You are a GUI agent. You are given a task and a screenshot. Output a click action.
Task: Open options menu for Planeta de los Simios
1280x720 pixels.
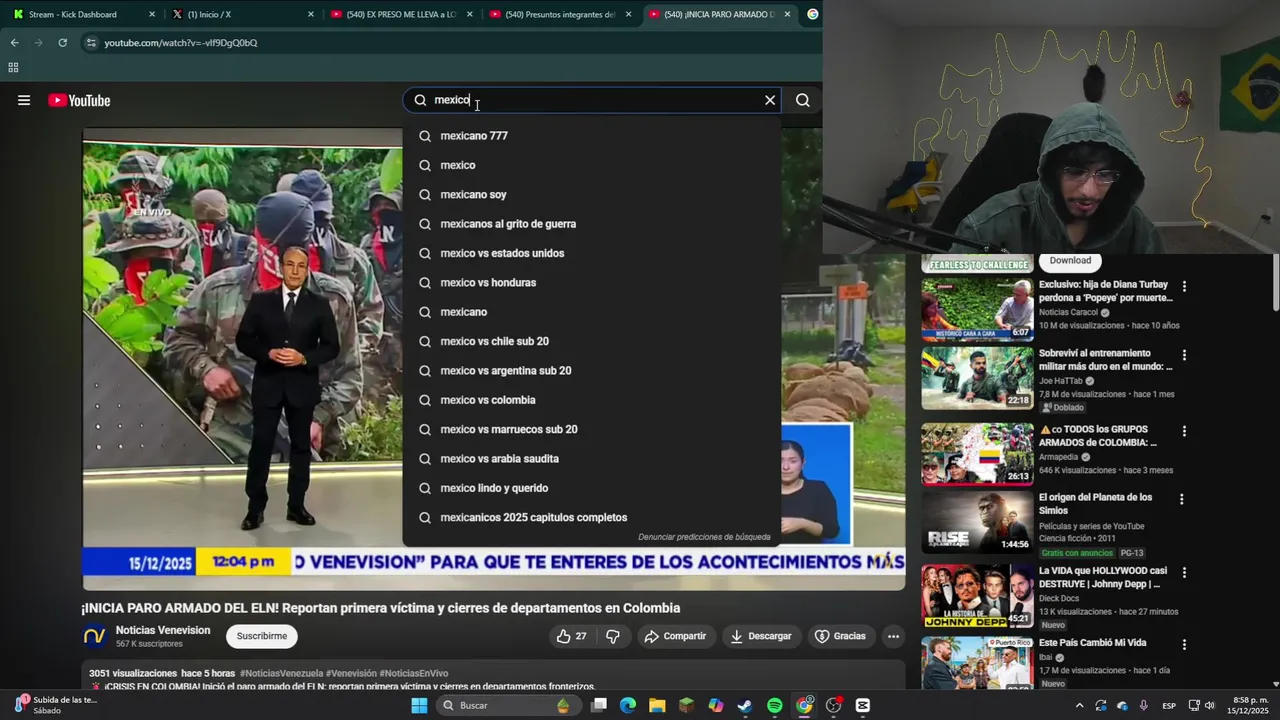1181,499
